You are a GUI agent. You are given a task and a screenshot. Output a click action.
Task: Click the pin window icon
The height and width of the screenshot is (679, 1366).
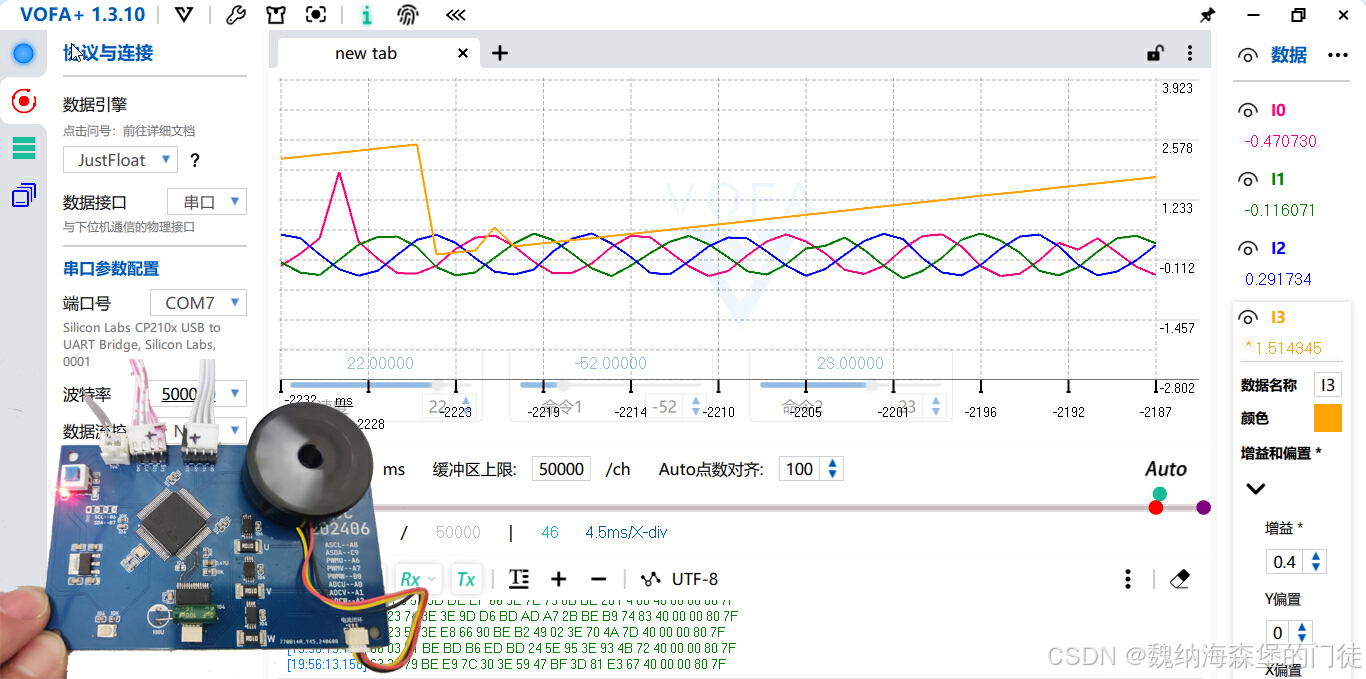point(1207,15)
